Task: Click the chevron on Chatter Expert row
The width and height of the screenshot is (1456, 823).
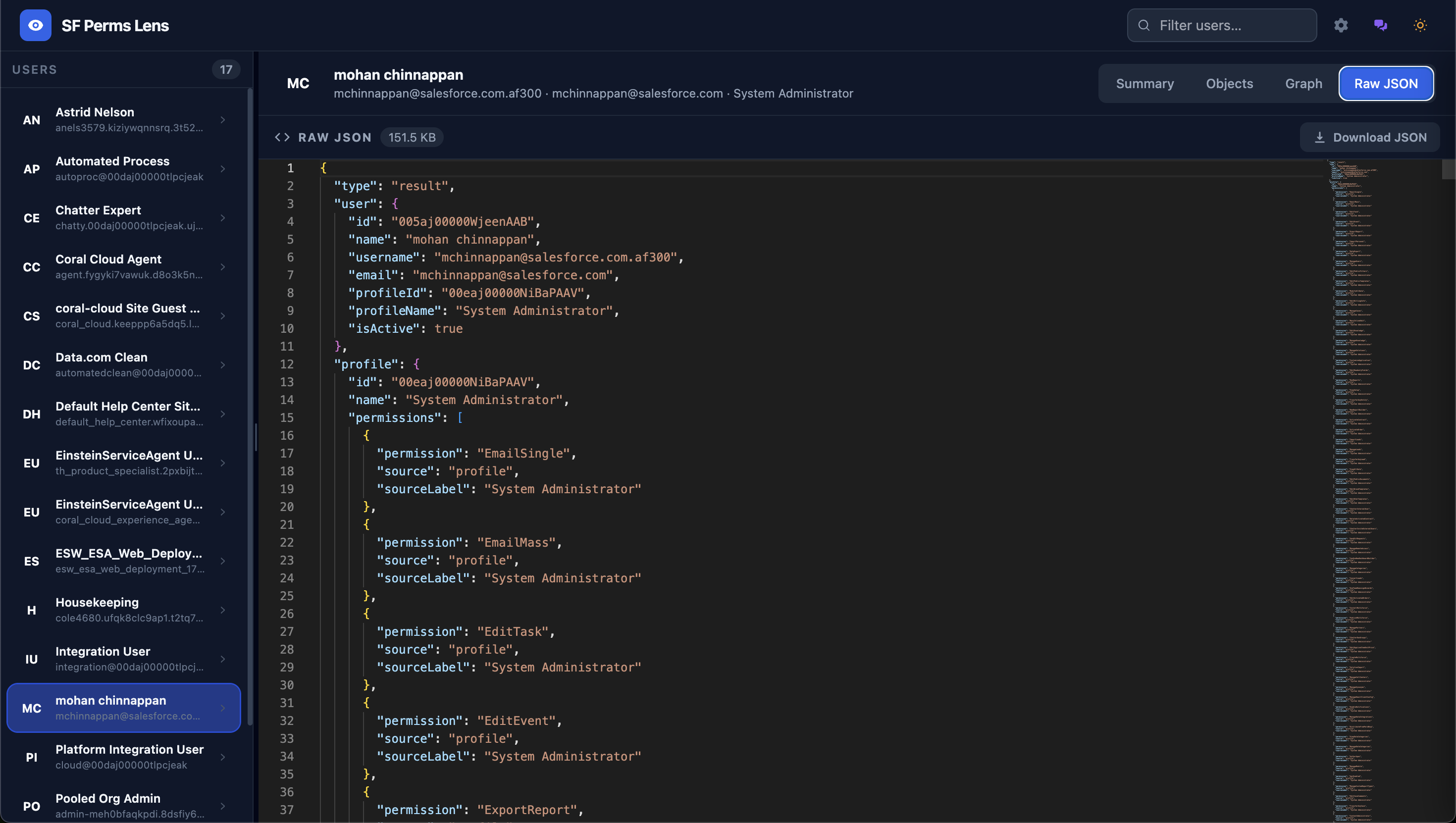Action: click(223, 218)
